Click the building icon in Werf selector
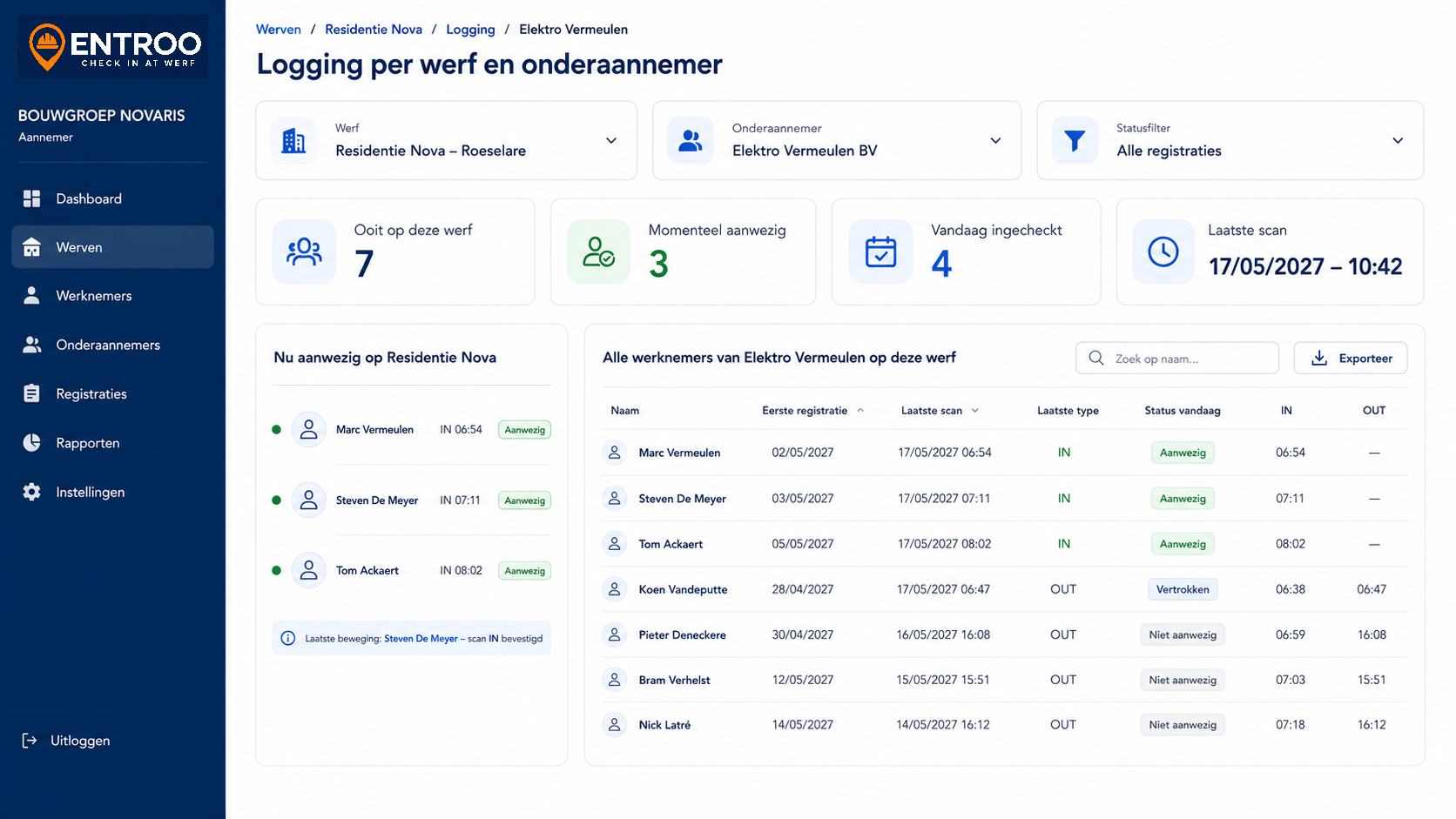 point(294,140)
